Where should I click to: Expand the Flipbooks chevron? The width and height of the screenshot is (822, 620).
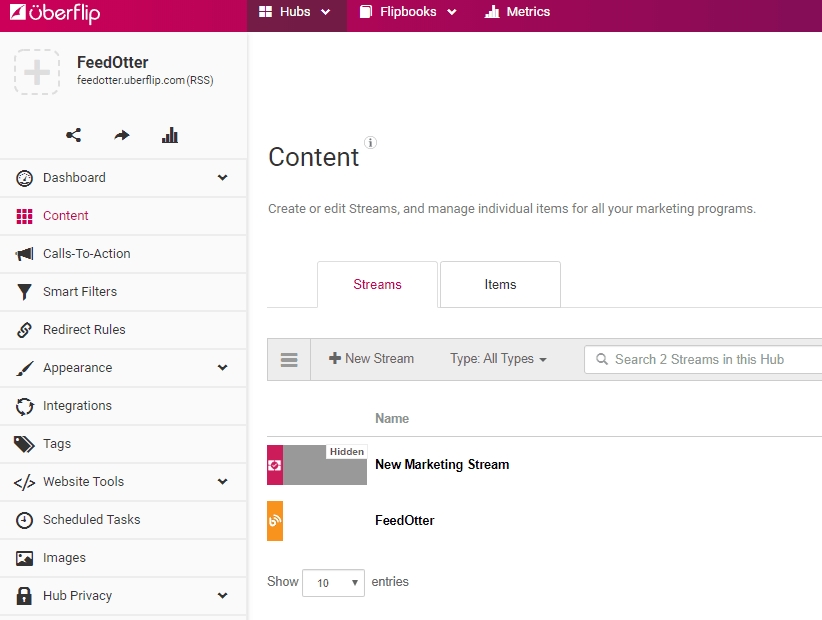point(452,12)
